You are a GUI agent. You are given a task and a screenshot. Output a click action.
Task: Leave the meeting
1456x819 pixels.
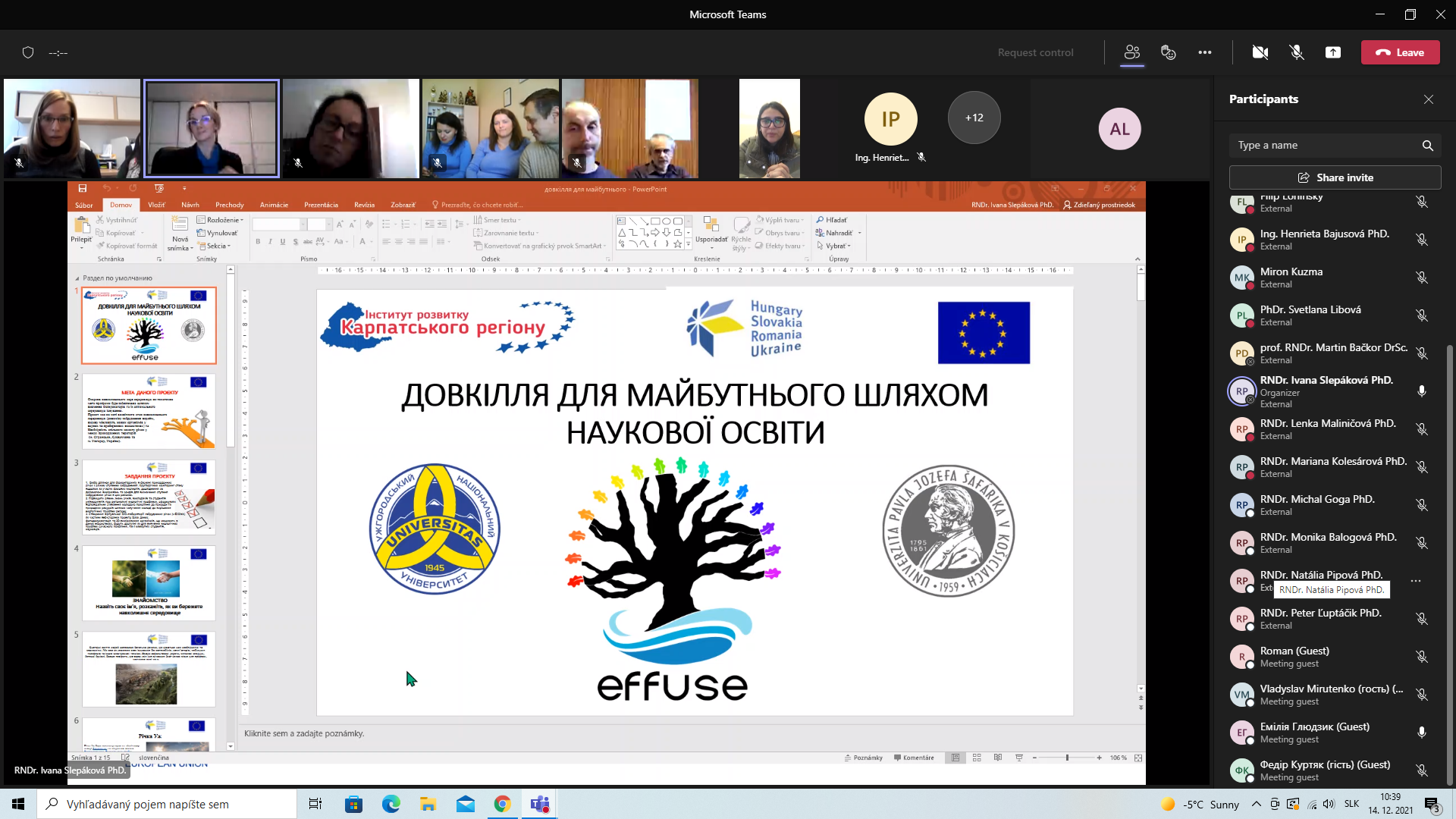pos(1400,52)
